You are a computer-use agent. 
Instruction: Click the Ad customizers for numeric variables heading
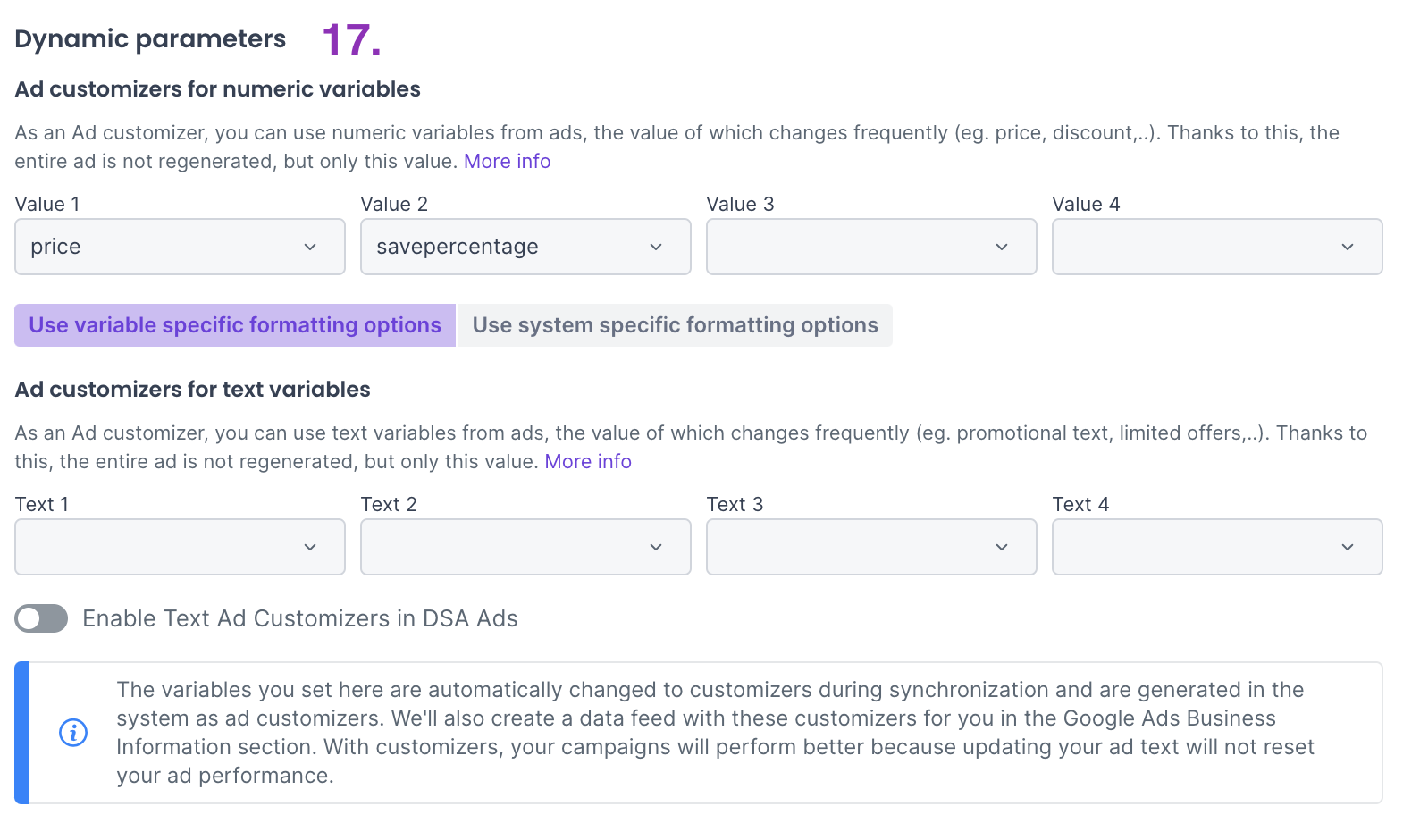tap(217, 89)
